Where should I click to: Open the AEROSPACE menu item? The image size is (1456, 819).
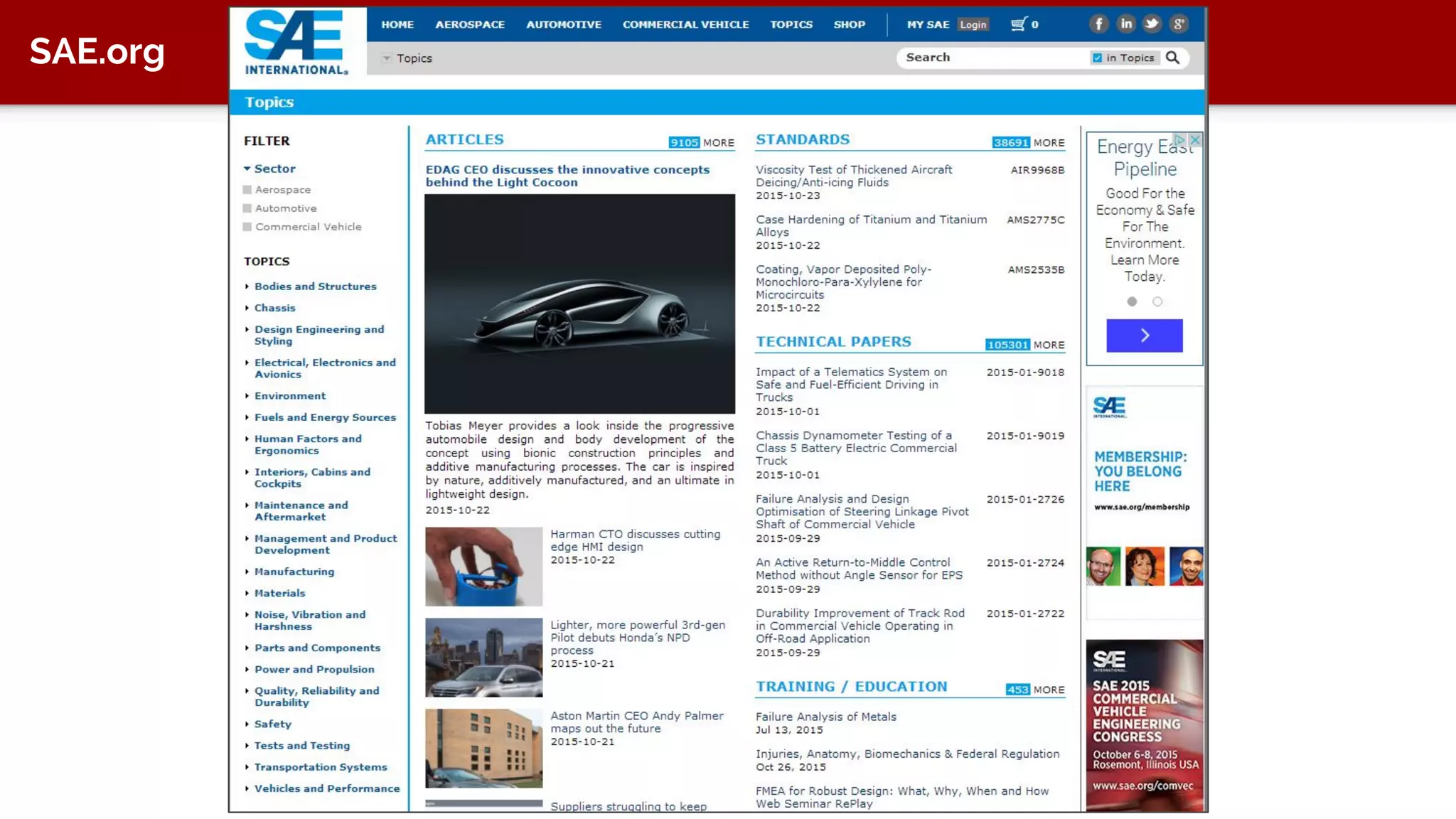click(x=470, y=24)
